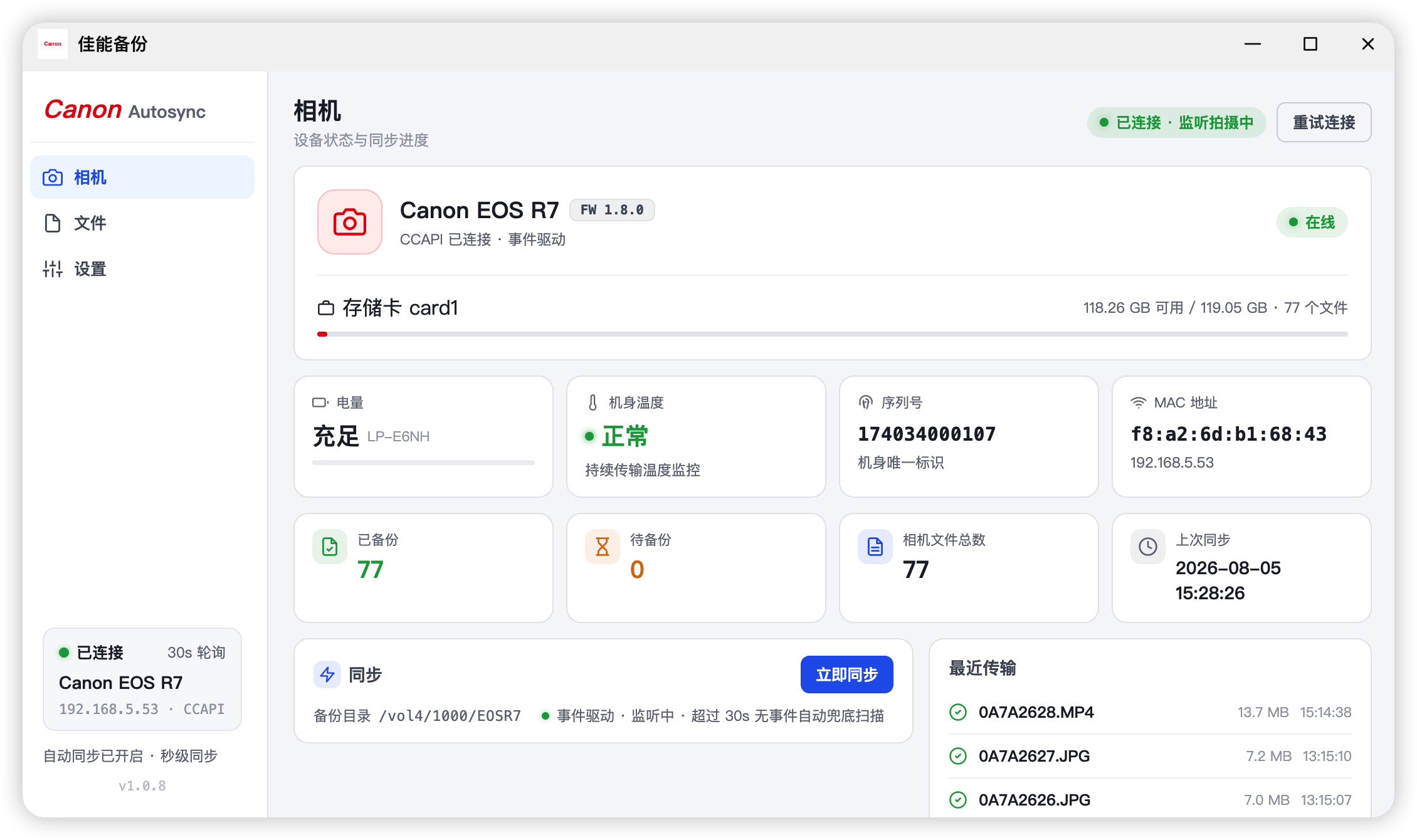
Task: Click the fingerprint icon next to 序列号
Action: click(866, 402)
